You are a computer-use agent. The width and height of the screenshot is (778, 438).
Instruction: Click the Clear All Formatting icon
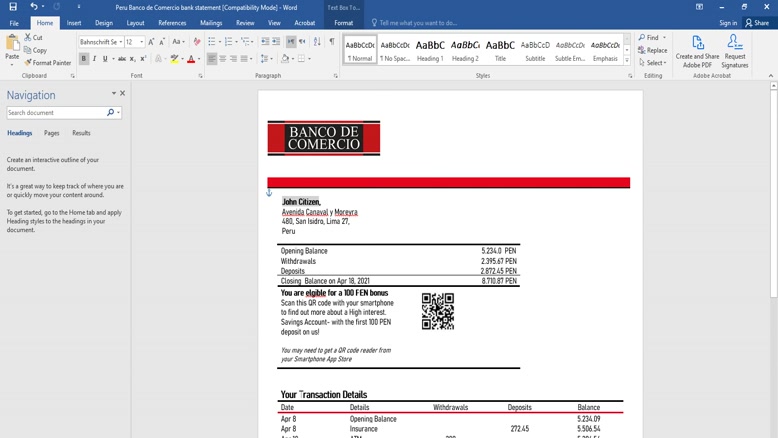point(197,42)
